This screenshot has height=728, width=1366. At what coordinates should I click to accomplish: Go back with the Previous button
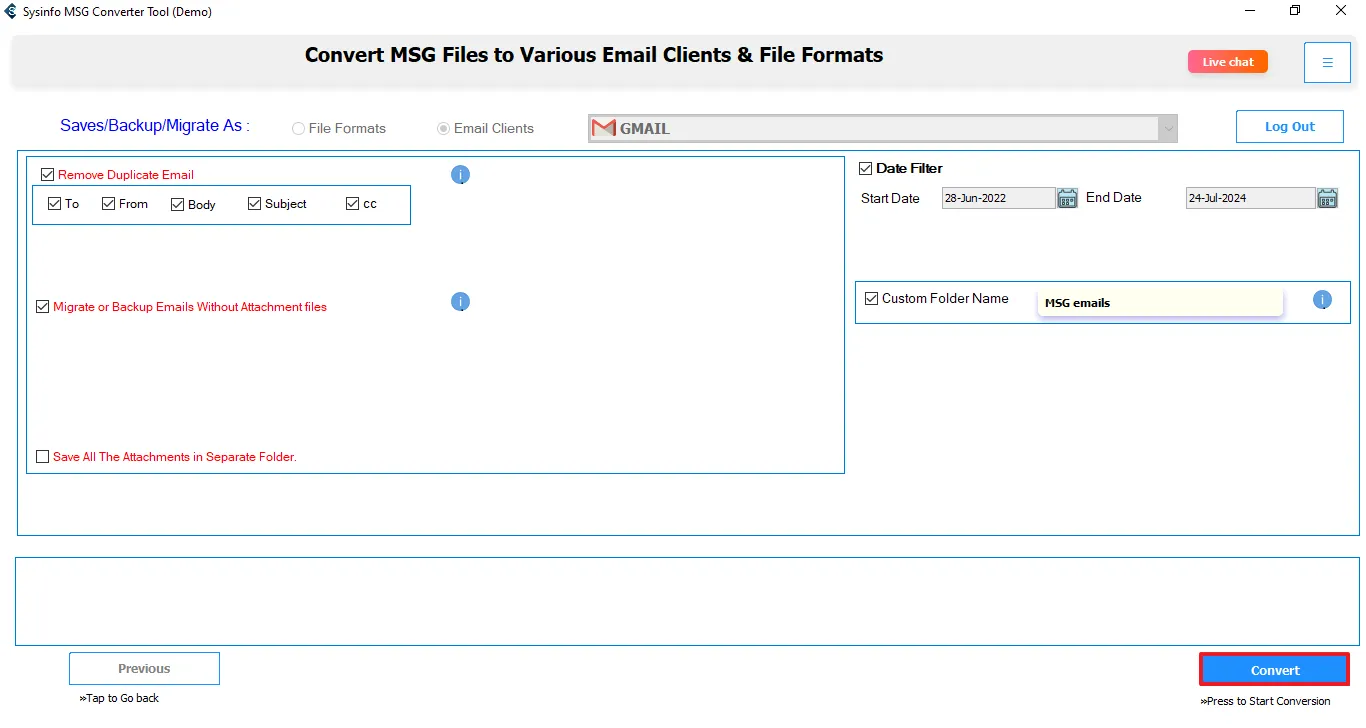click(x=144, y=669)
